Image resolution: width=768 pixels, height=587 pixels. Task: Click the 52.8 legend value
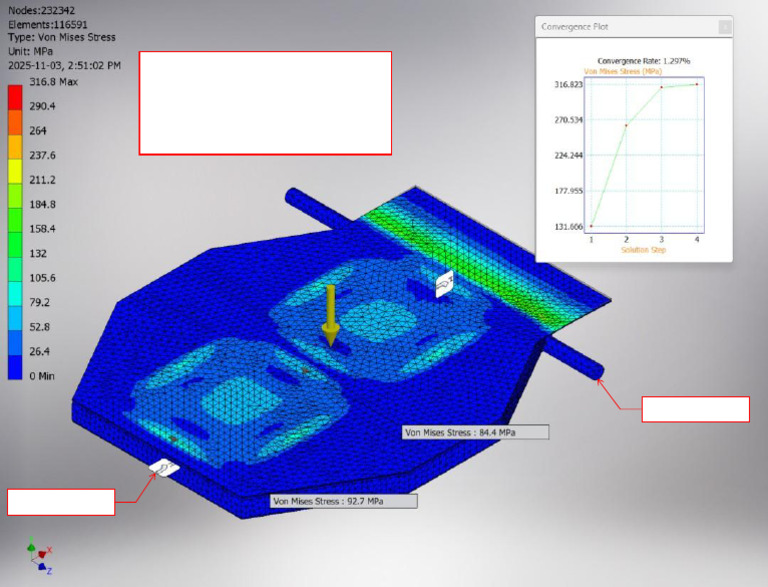(40, 327)
